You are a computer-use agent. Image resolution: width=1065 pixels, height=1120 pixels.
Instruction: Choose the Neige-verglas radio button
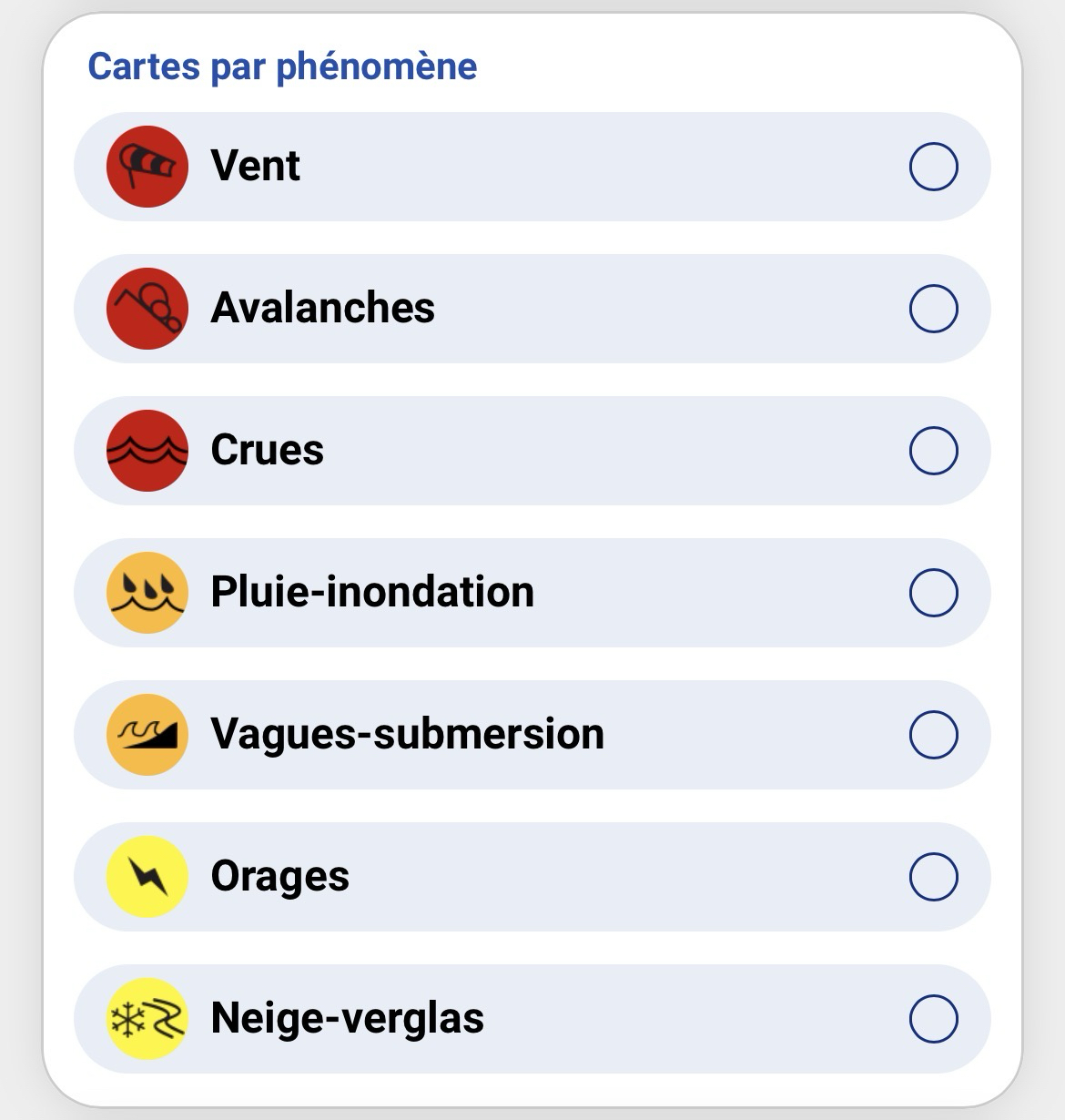(x=934, y=1019)
